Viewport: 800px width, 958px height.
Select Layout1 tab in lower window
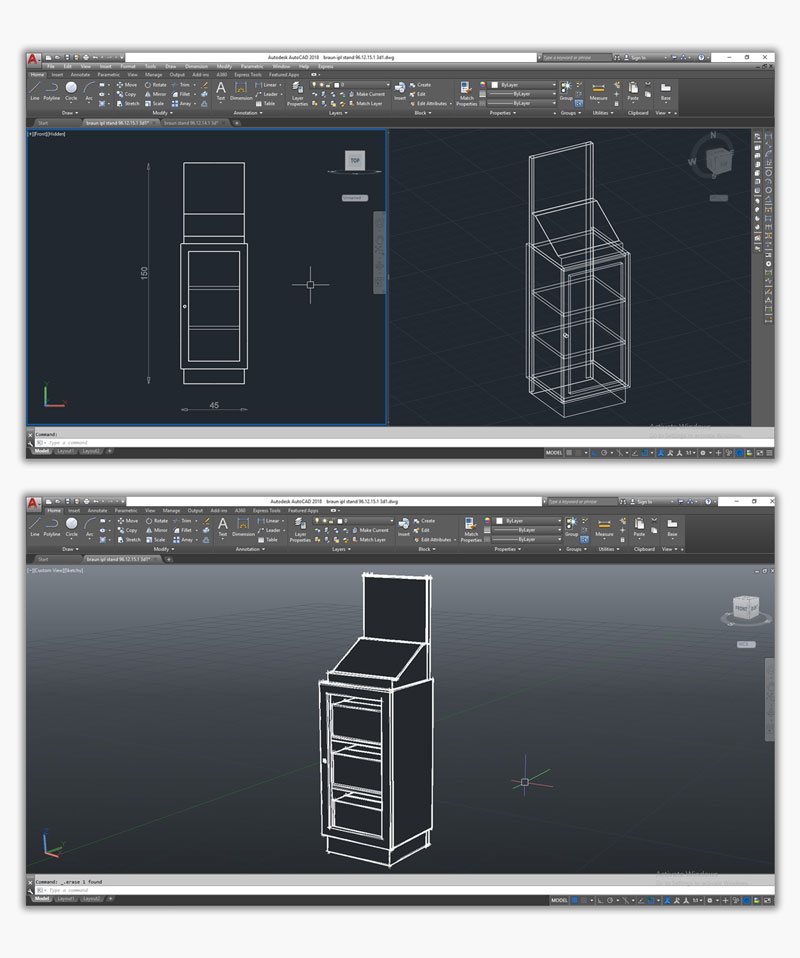click(x=65, y=899)
